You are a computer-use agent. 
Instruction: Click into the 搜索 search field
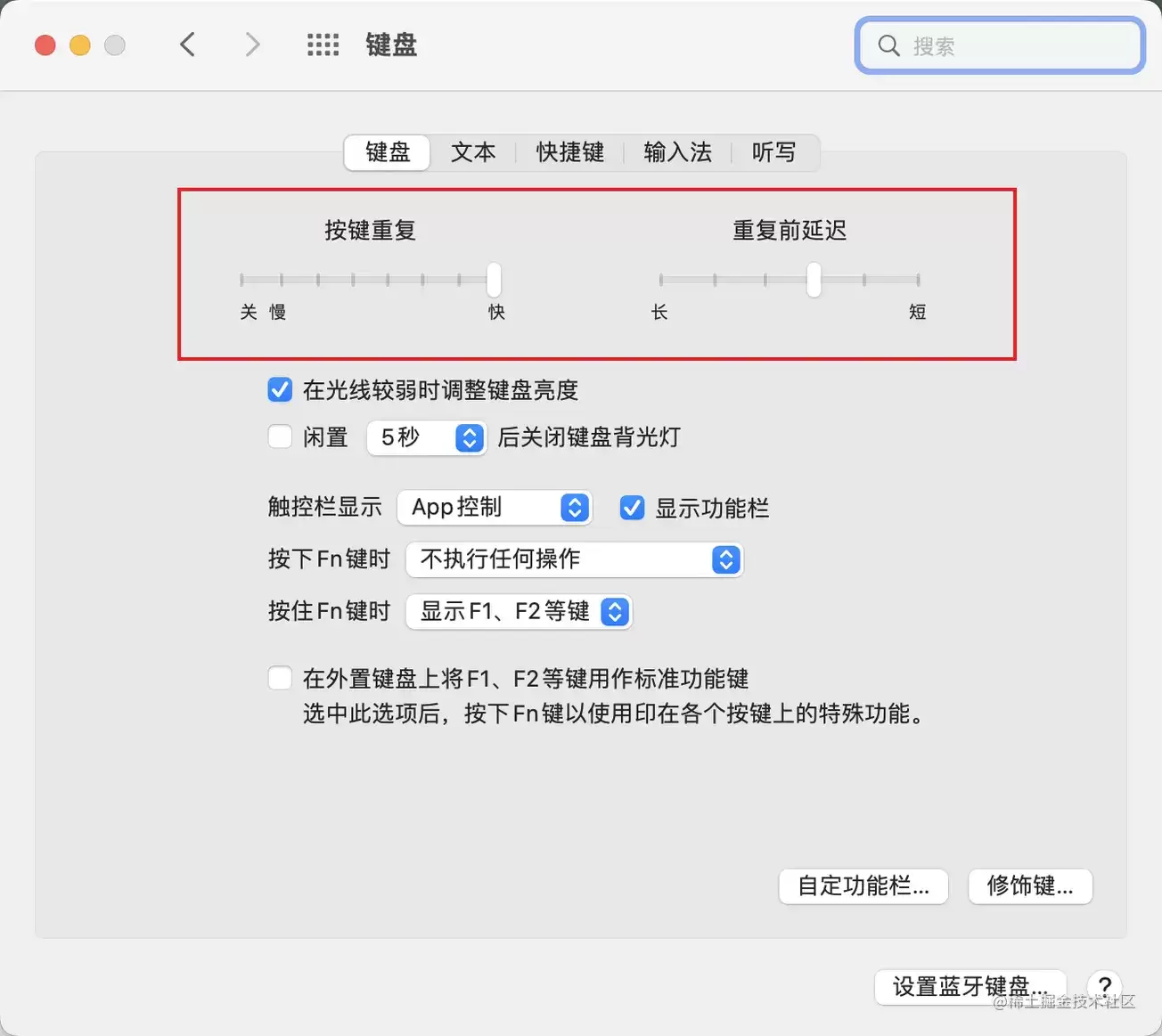pyautogui.click(x=1000, y=45)
